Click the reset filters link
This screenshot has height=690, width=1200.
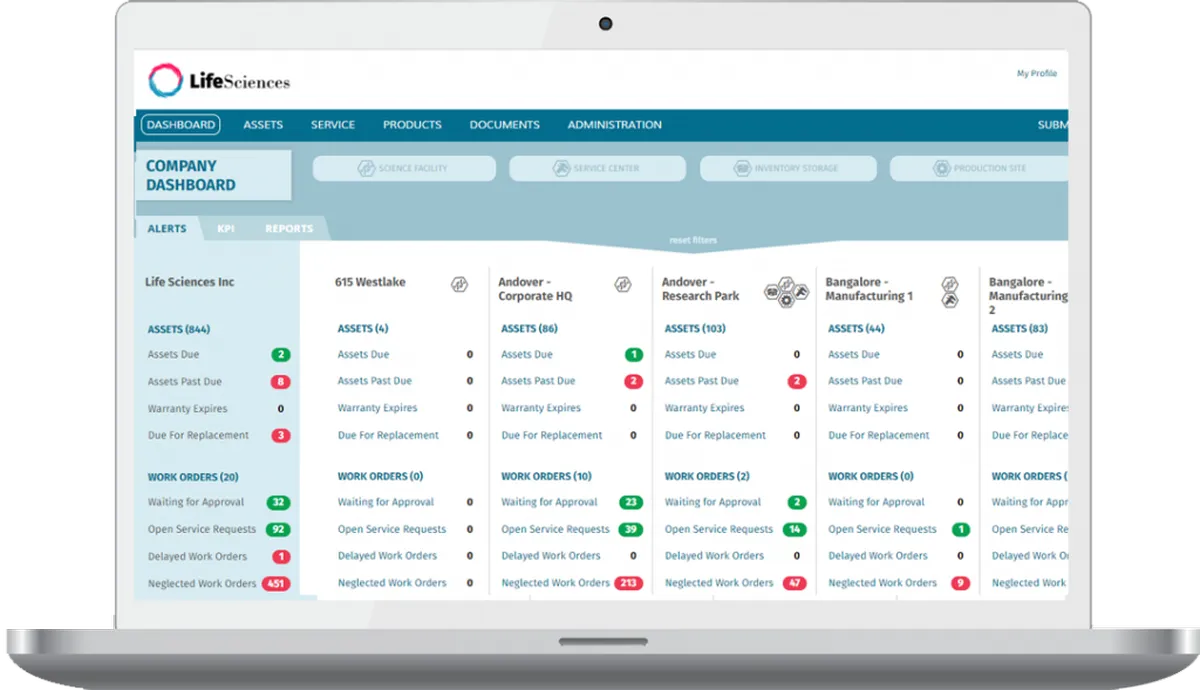point(693,241)
